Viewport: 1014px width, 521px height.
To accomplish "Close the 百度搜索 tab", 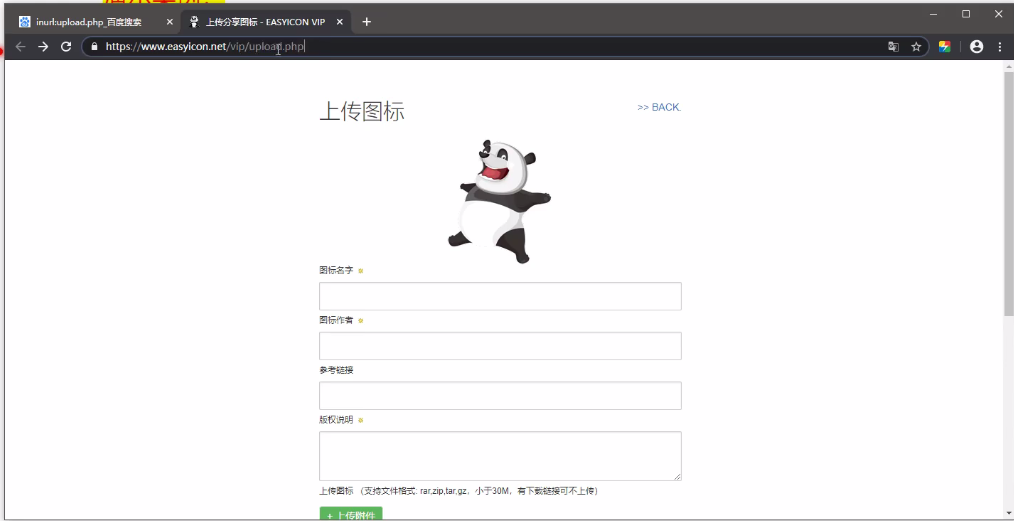I will pyautogui.click(x=169, y=21).
